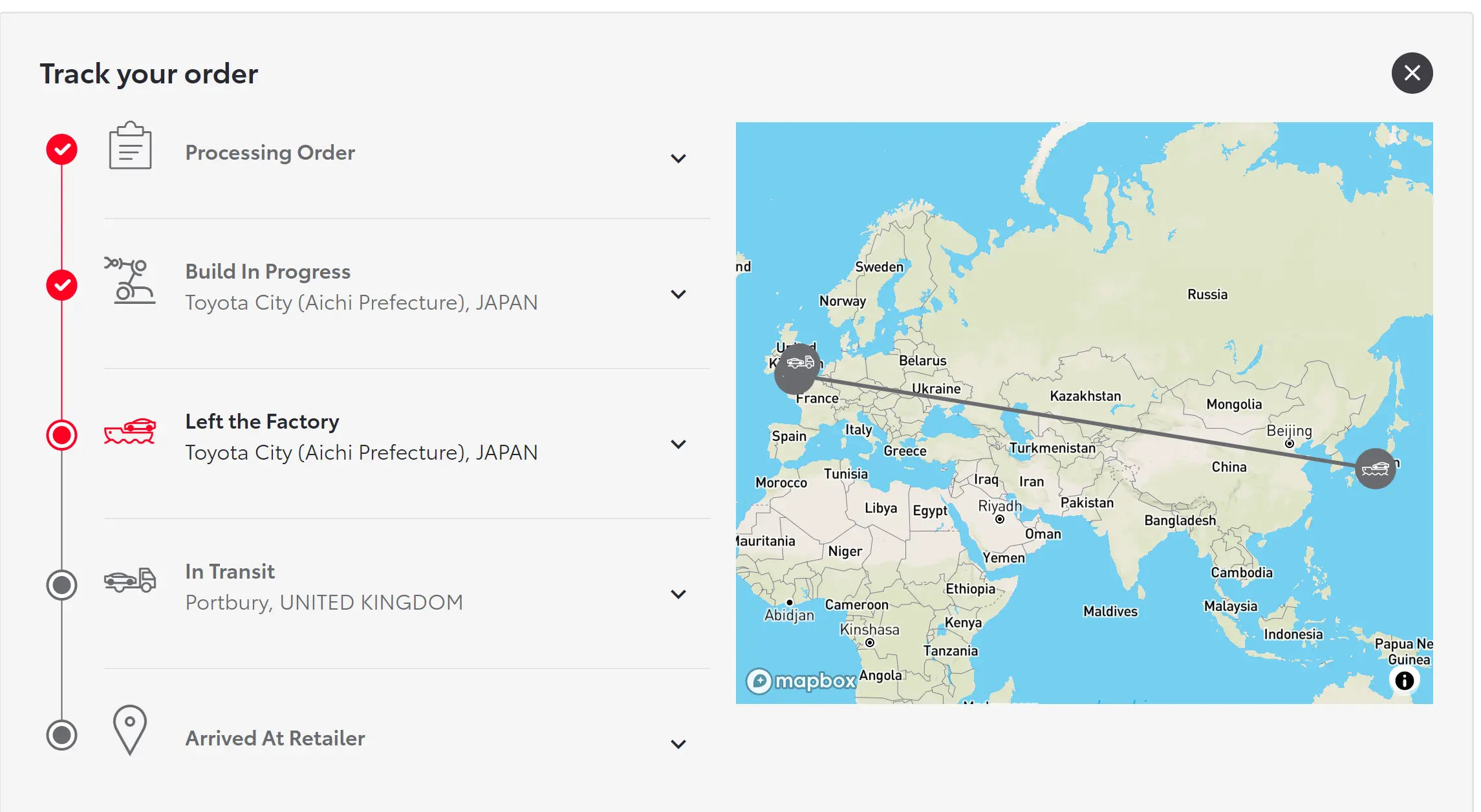Click the Mongolia label on the map

[x=1234, y=404]
